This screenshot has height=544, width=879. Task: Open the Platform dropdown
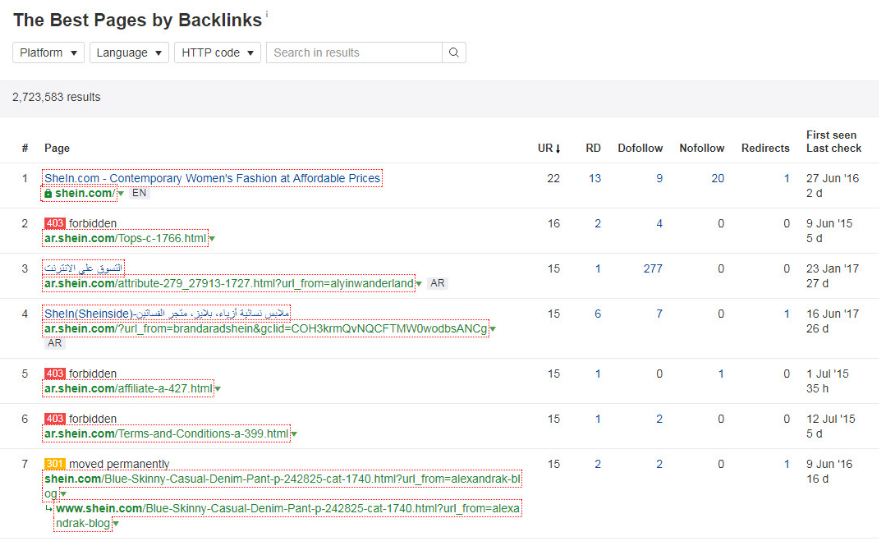48,53
